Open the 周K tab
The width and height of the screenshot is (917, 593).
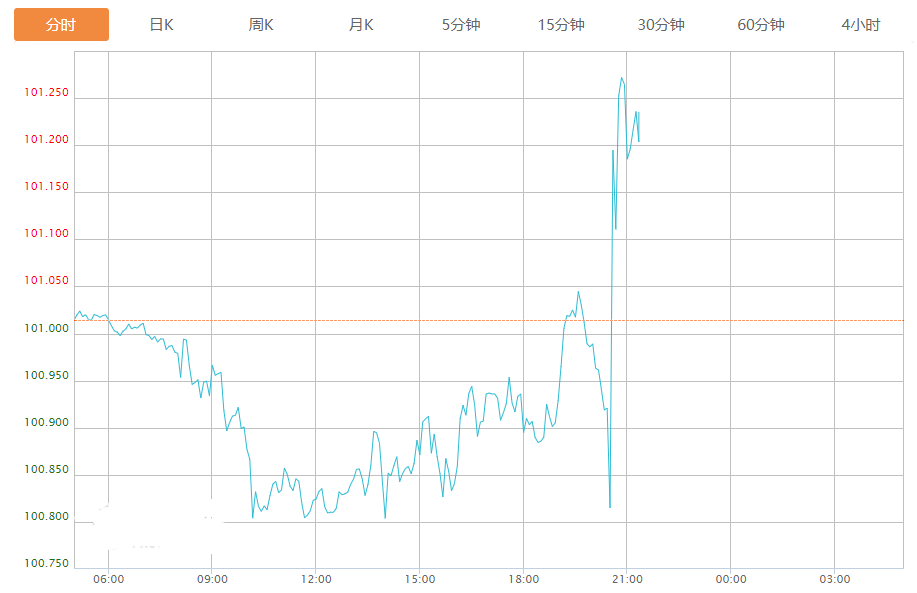(261, 25)
